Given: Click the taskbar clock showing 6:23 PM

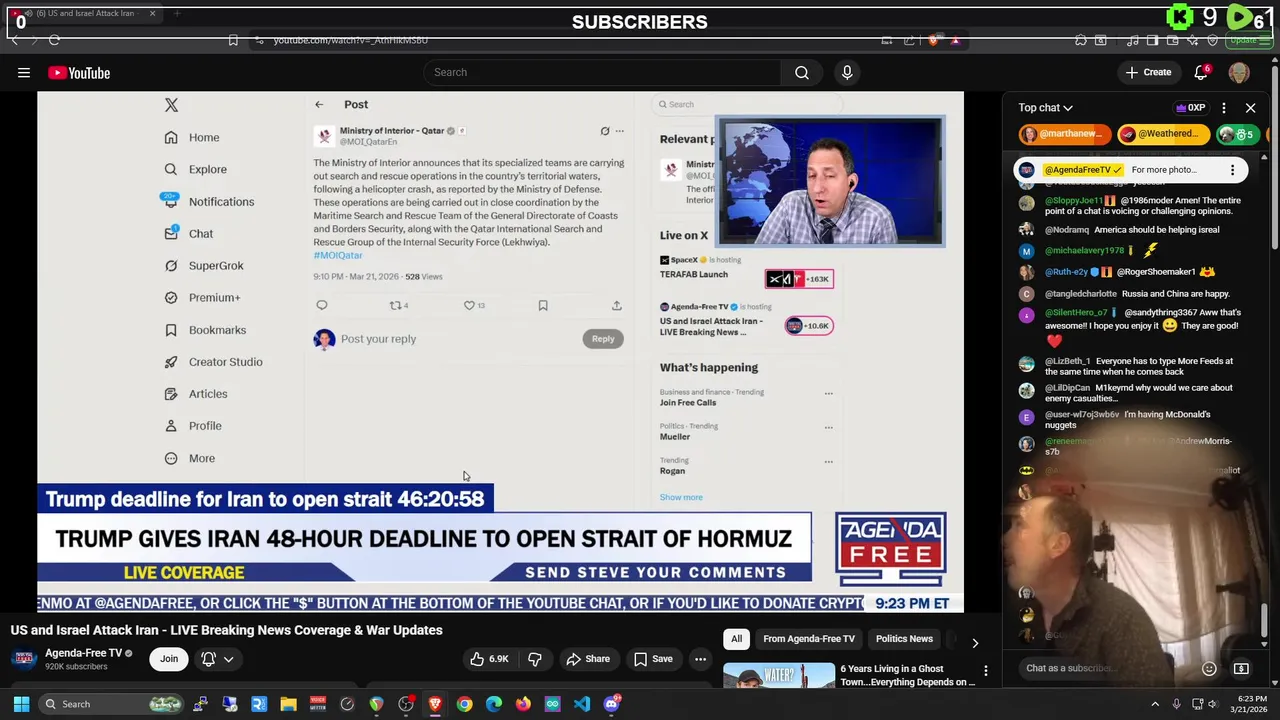Looking at the screenshot, I should (1251, 704).
